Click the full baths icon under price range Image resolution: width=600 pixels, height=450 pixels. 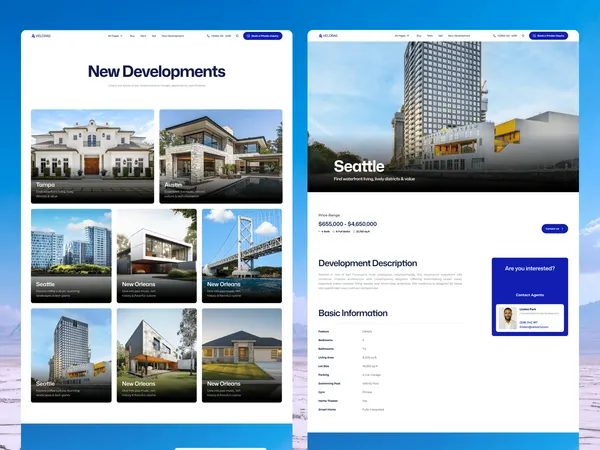click(334, 232)
